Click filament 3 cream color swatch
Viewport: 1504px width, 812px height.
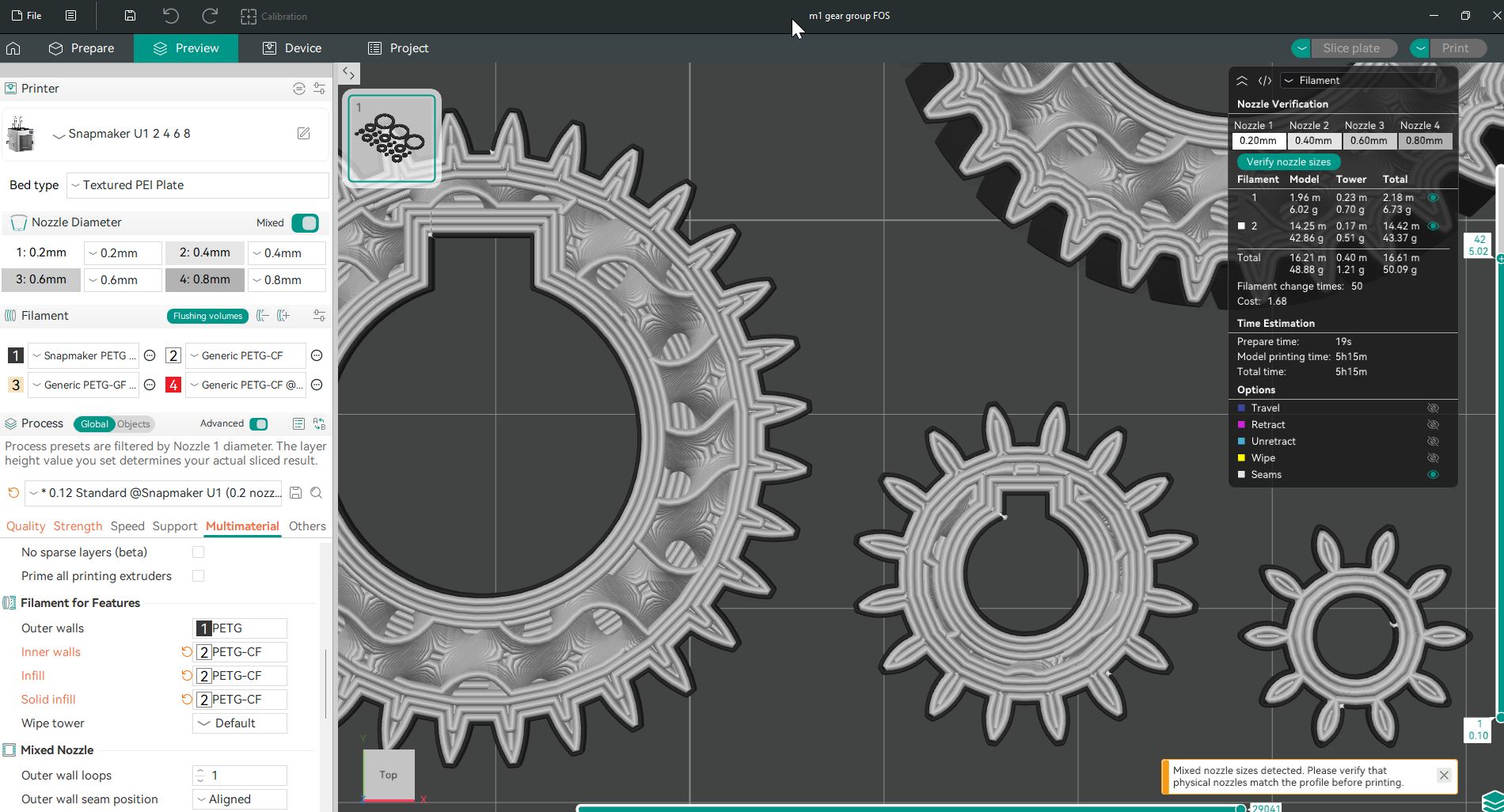(15, 385)
